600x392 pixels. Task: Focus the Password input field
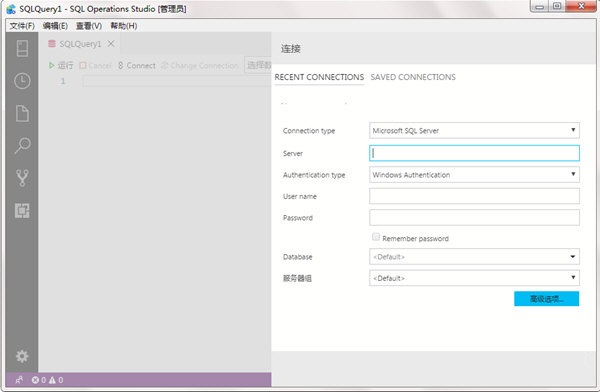click(474, 217)
